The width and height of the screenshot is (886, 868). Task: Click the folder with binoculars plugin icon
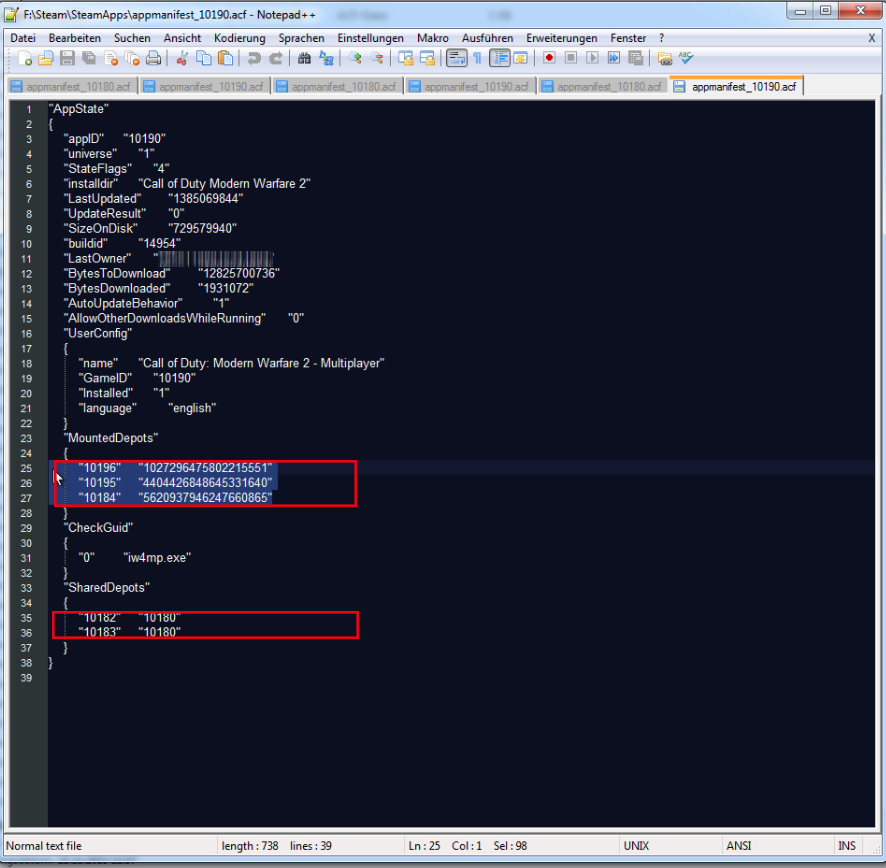click(664, 58)
